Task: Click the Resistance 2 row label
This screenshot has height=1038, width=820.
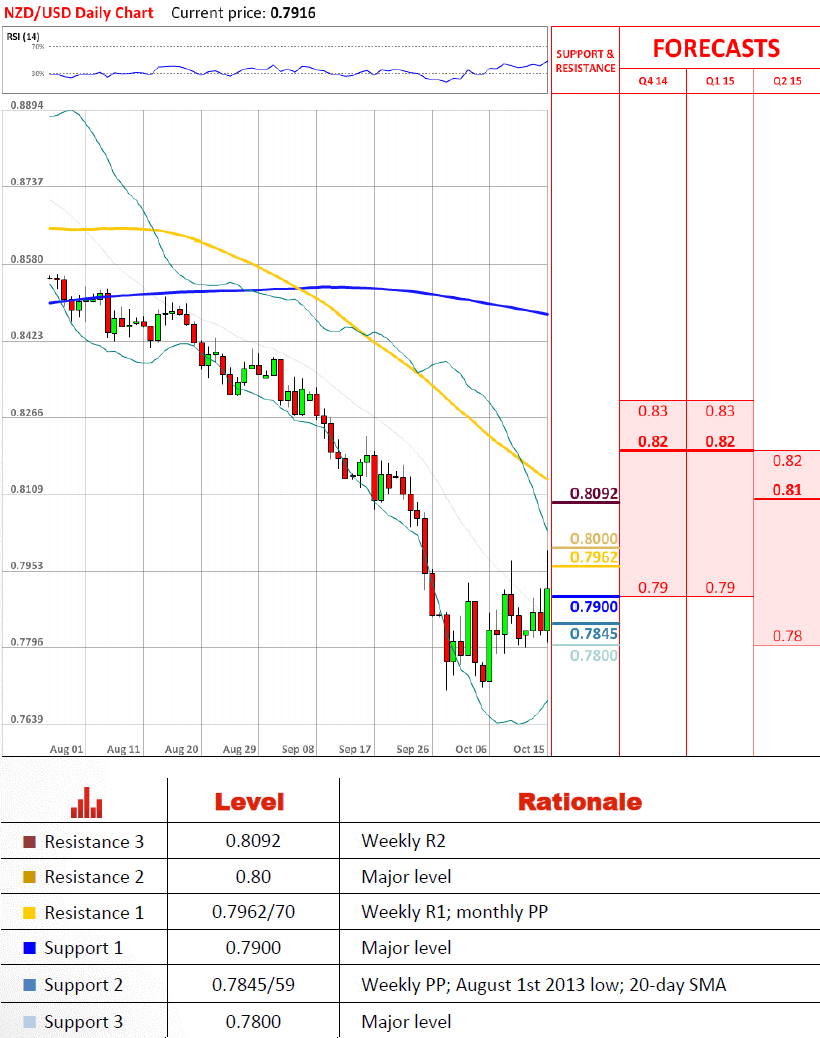Action: click(94, 877)
